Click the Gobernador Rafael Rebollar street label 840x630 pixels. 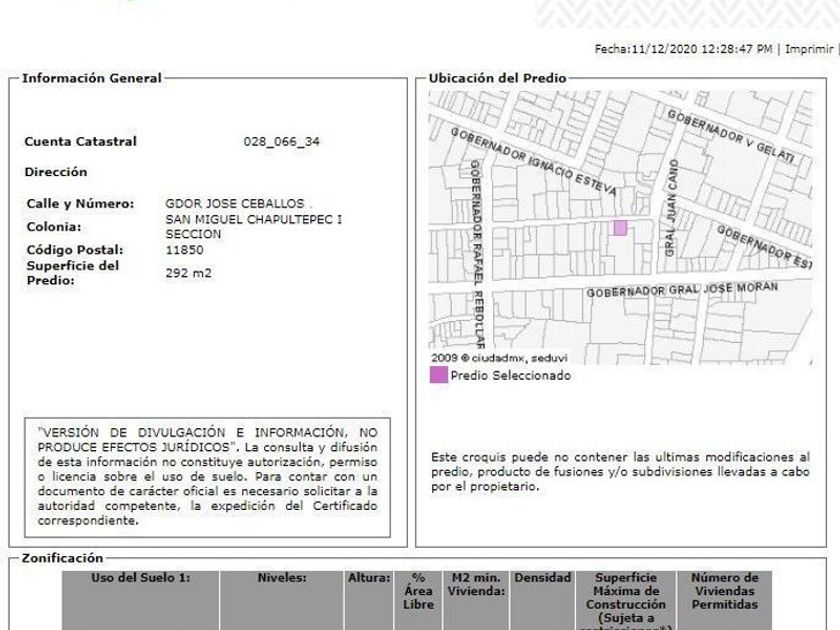[476, 254]
